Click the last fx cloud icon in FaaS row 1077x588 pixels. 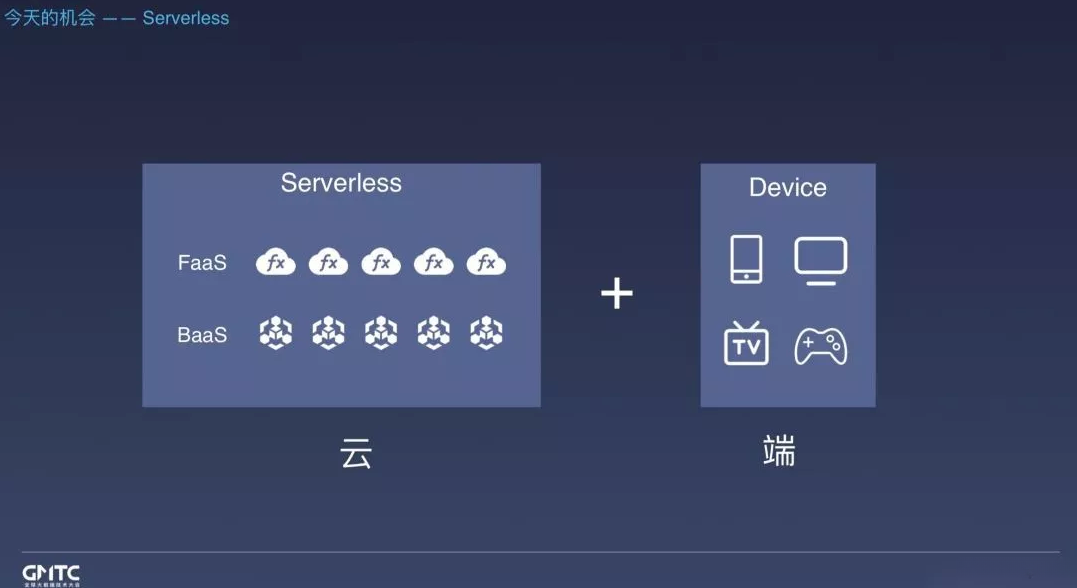(x=486, y=262)
